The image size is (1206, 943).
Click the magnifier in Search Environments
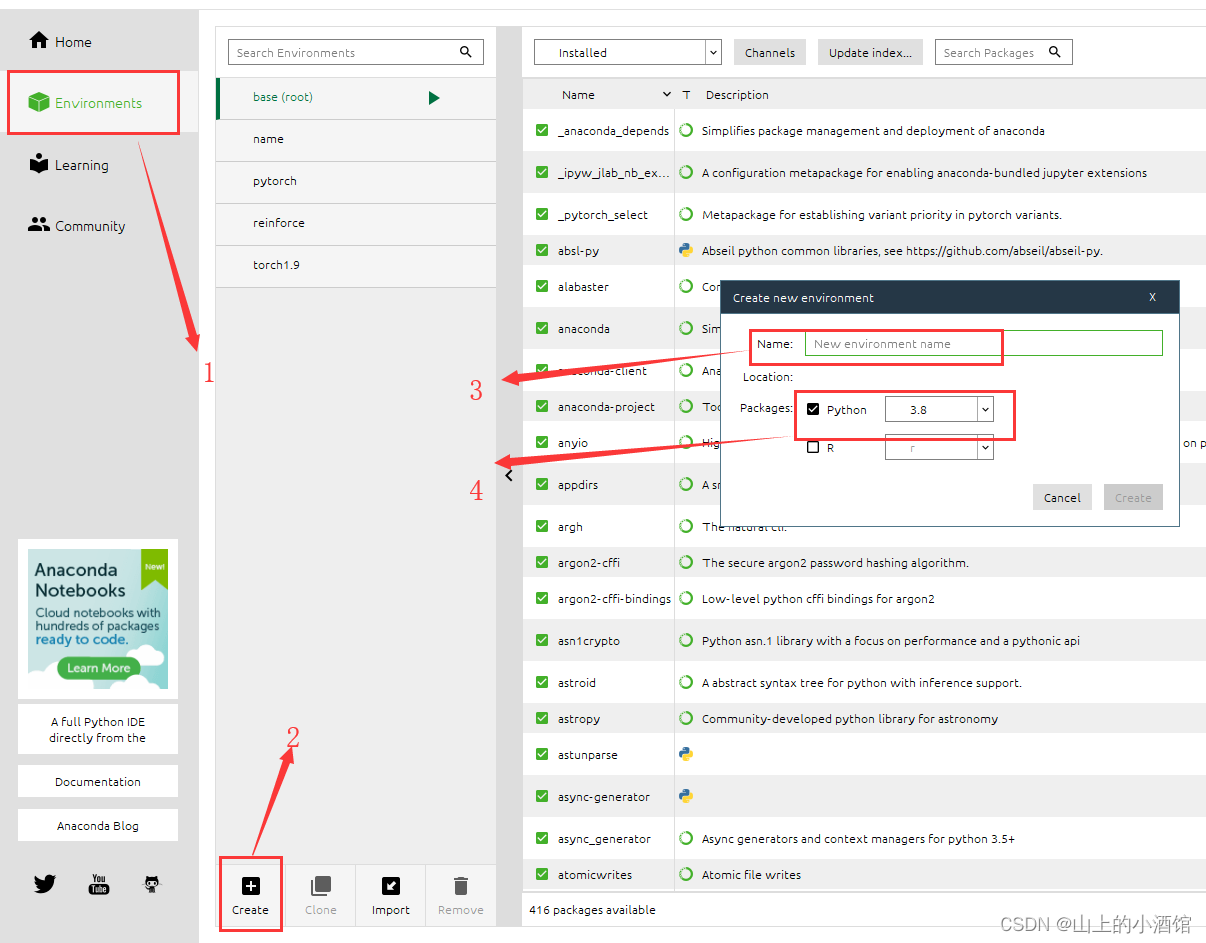(x=466, y=52)
